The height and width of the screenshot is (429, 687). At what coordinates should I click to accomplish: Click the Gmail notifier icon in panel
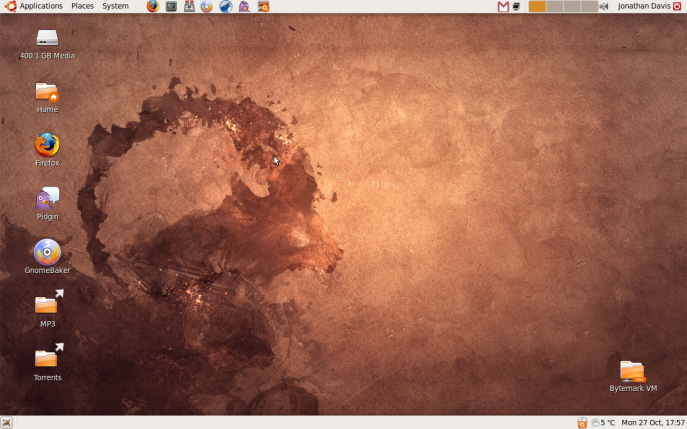[503, 6]
